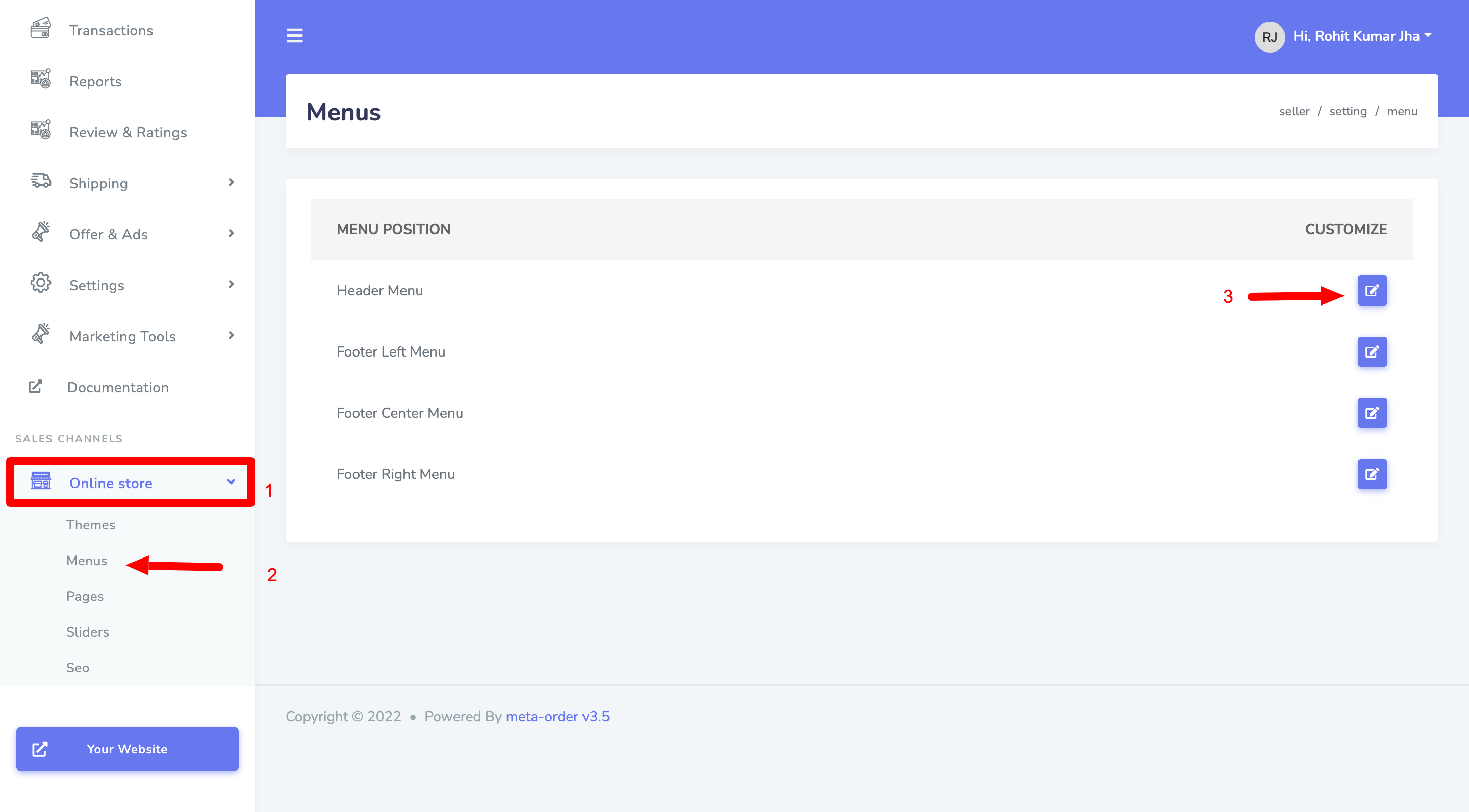Click the Your Website button

pos(127,749)
